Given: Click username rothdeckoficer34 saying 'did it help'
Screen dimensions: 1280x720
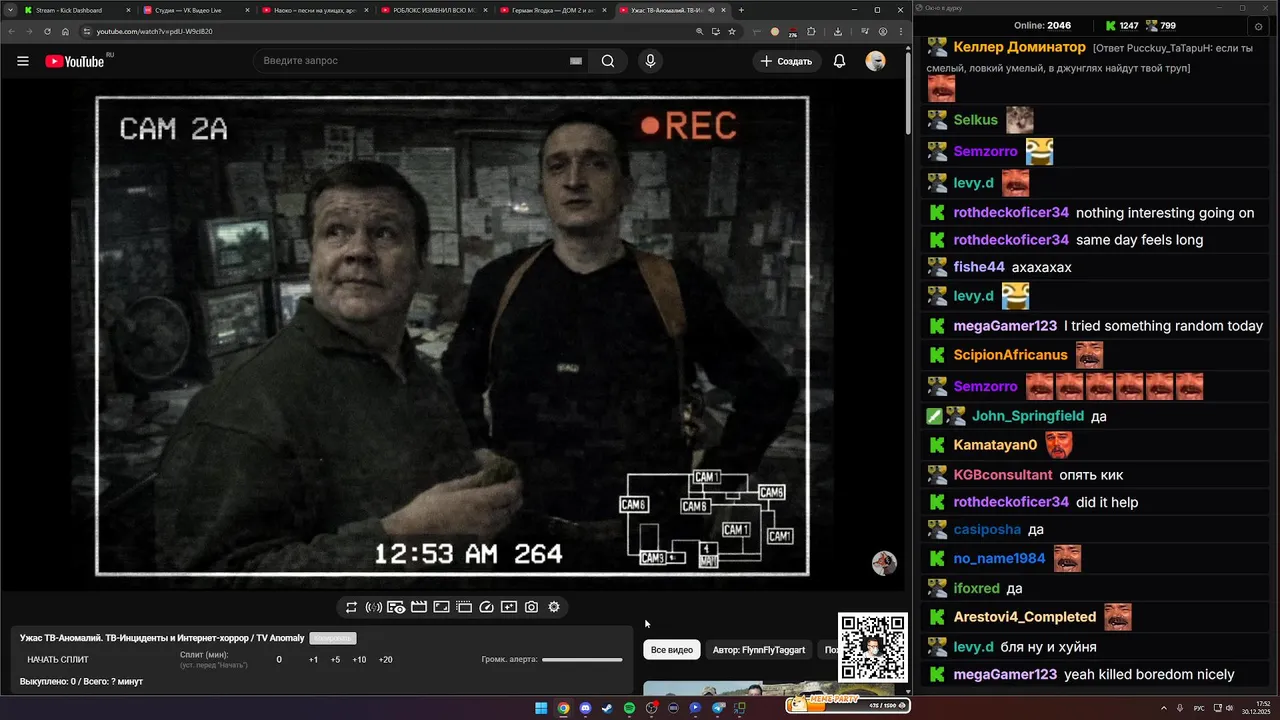Looking at the screenshot, I should (x=1011, y=502).
